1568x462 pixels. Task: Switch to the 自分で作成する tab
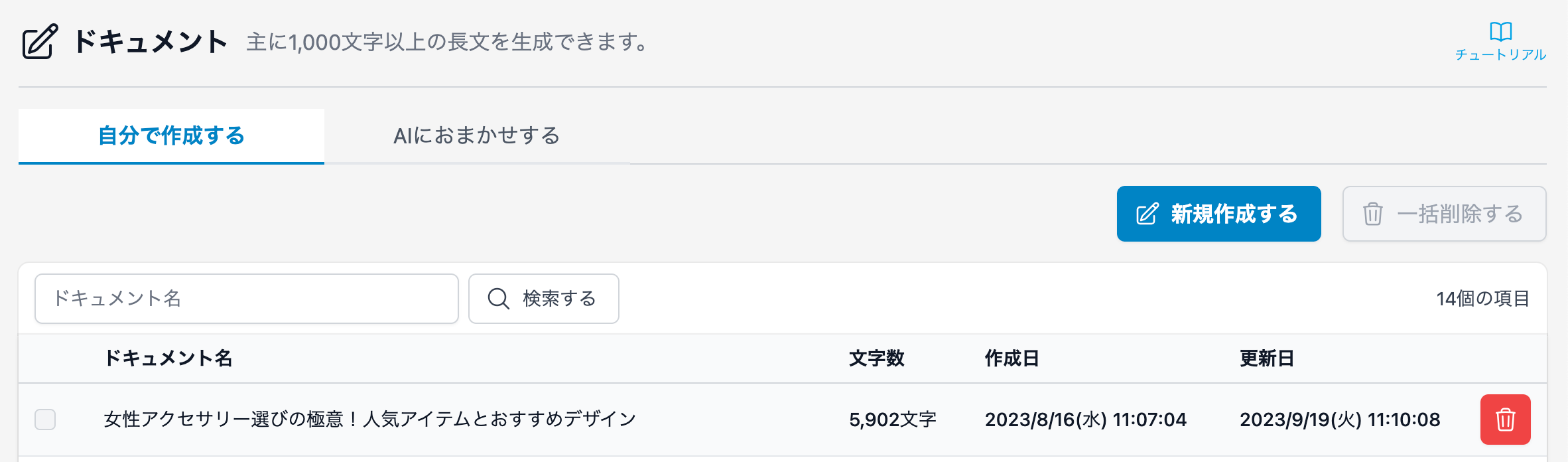171,136
